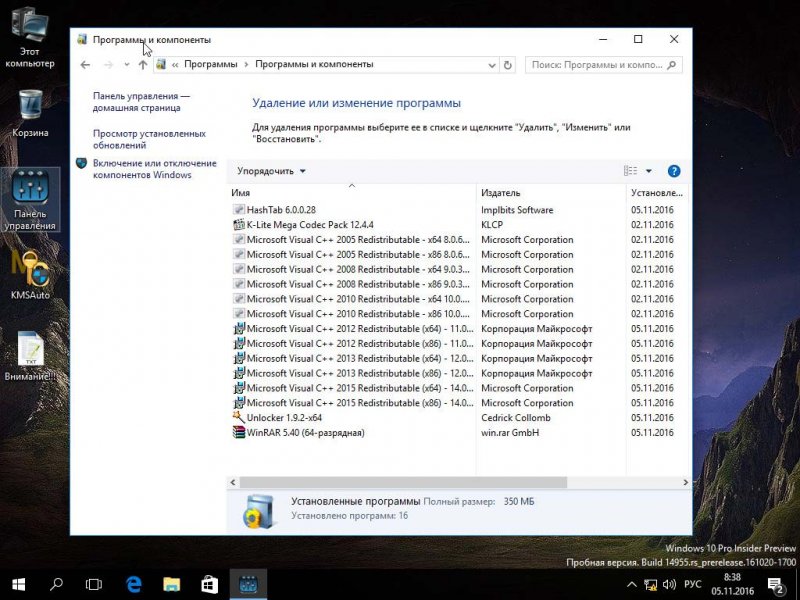
Task: Click the Unlocker 1.9.2-x64 wand icon
Action: click(238, 417)
